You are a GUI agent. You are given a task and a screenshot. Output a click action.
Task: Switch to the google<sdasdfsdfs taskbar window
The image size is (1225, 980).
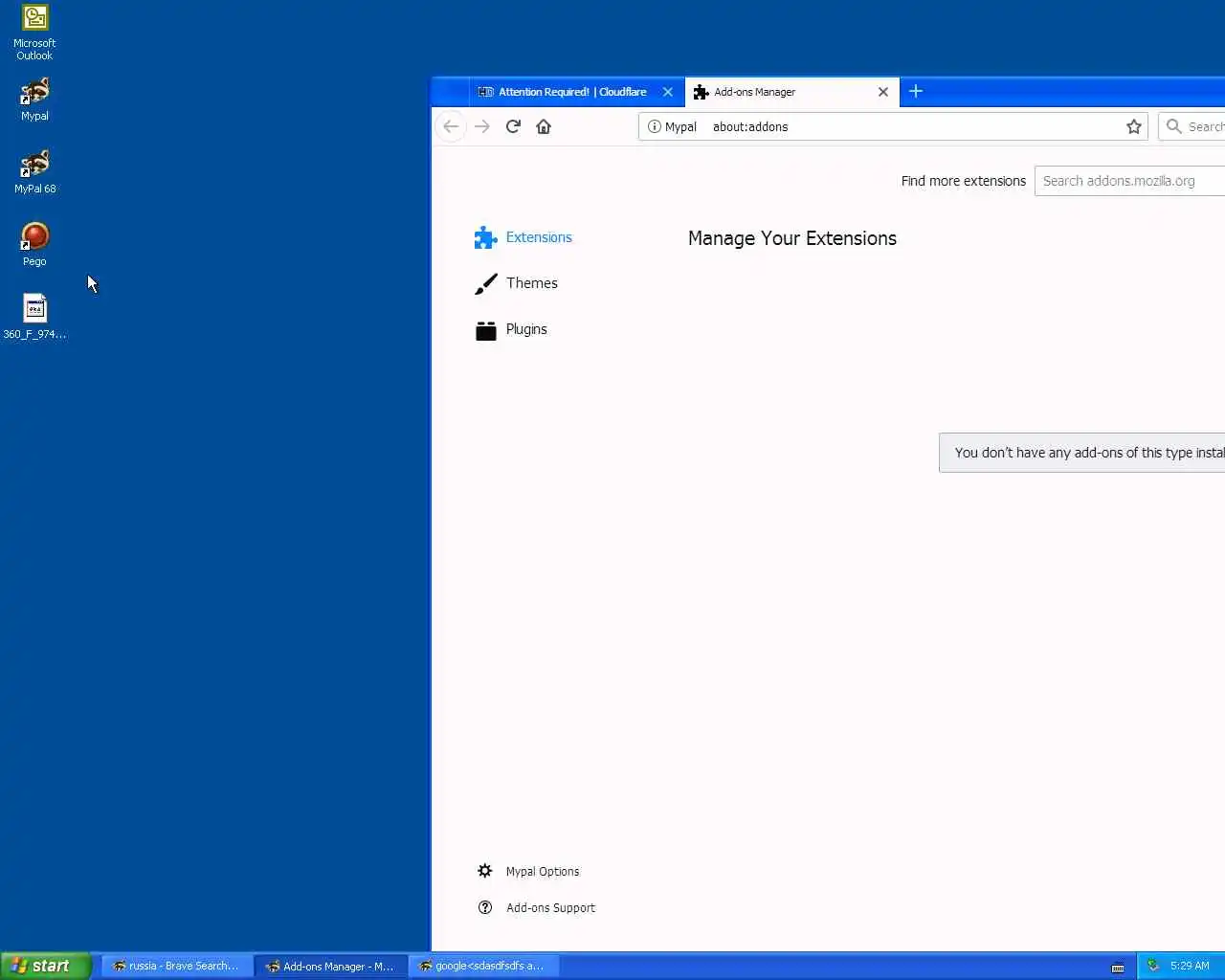tap(484, 966)
